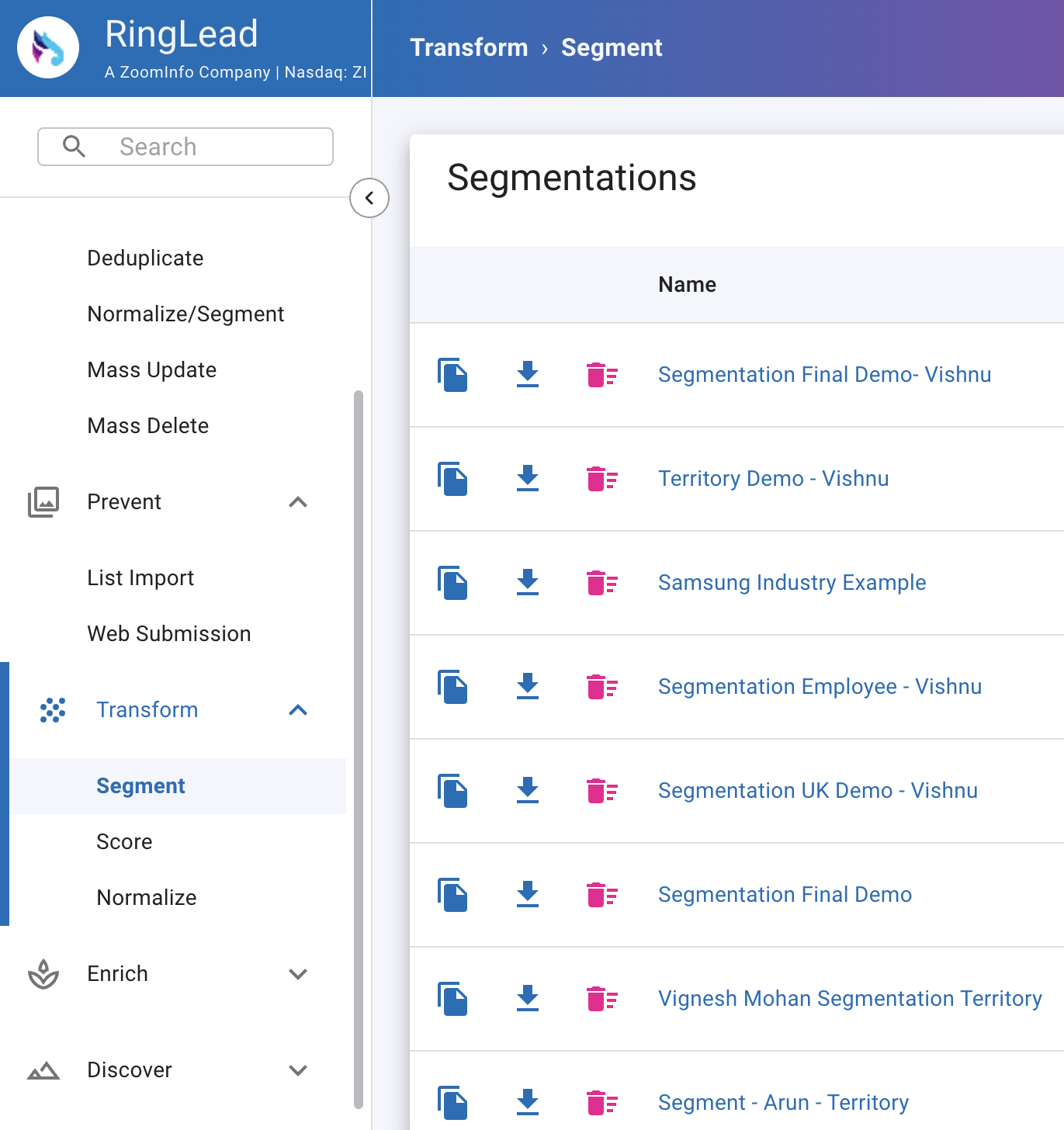Click the RingLead logo
The image size is (1064, 1130).
click(48, 47)
